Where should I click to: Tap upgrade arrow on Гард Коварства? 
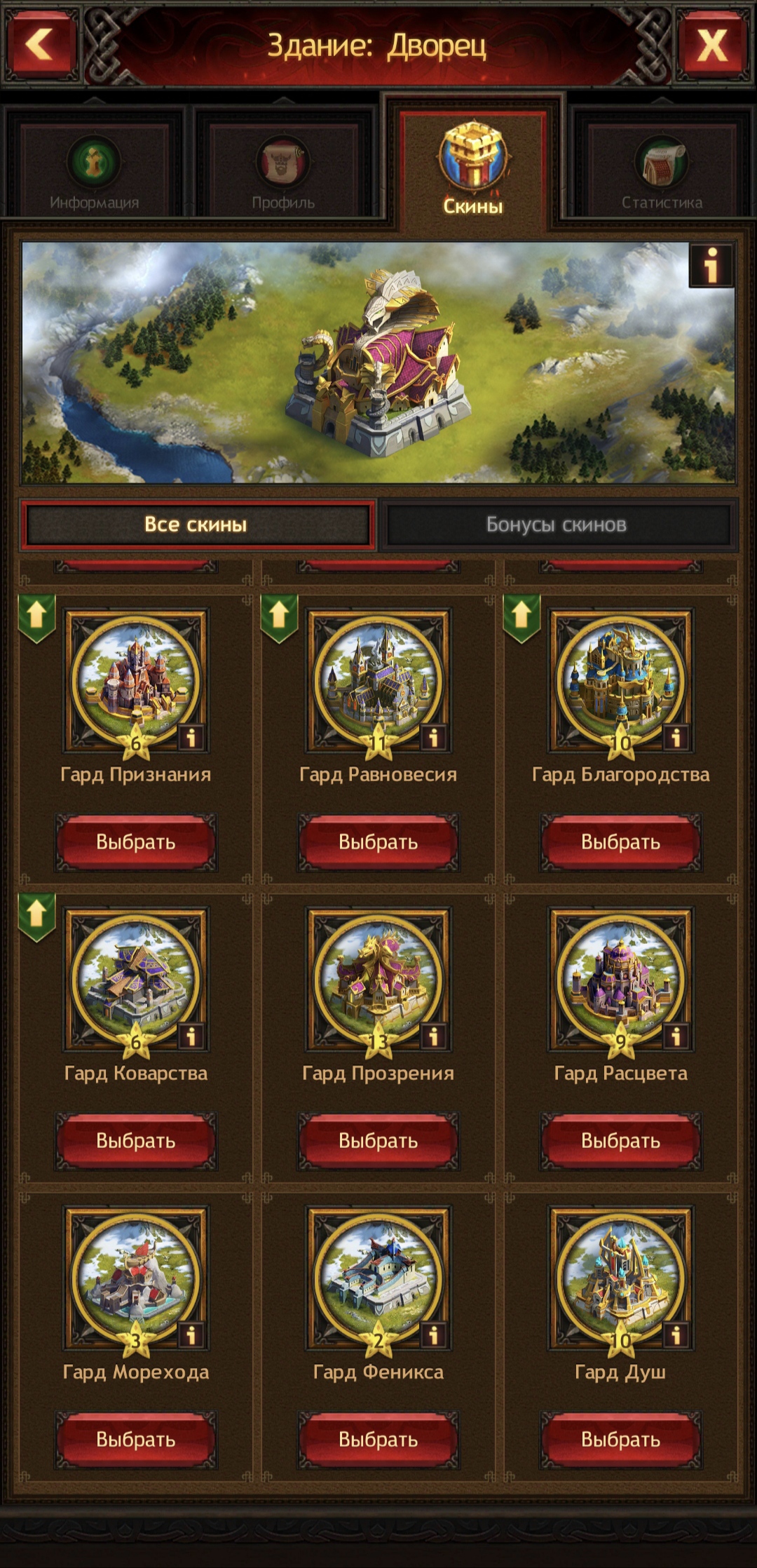tap(36, 917)
